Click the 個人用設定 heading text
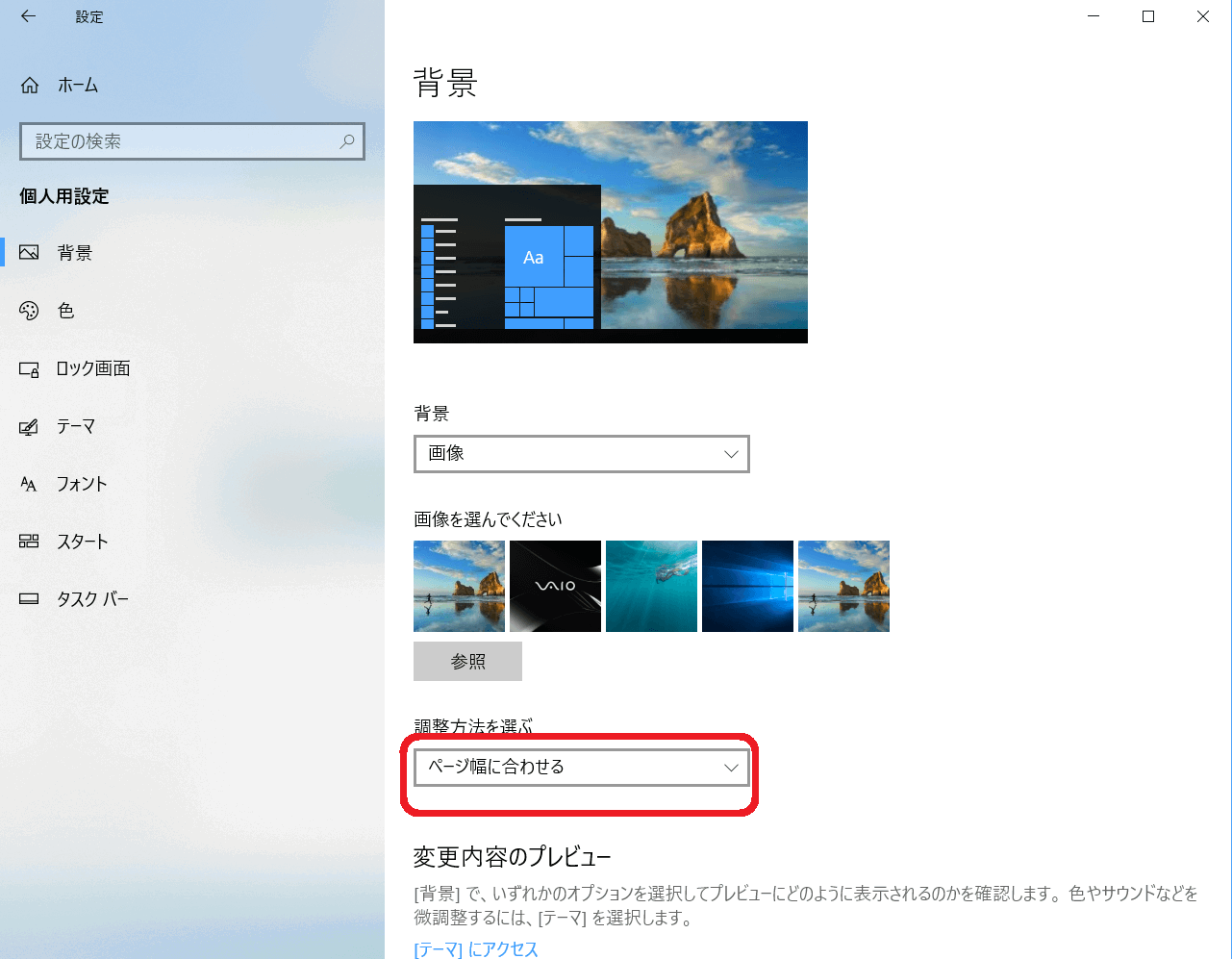Image resolution: width=1232 pixels, height=959 pixels. 64,196
